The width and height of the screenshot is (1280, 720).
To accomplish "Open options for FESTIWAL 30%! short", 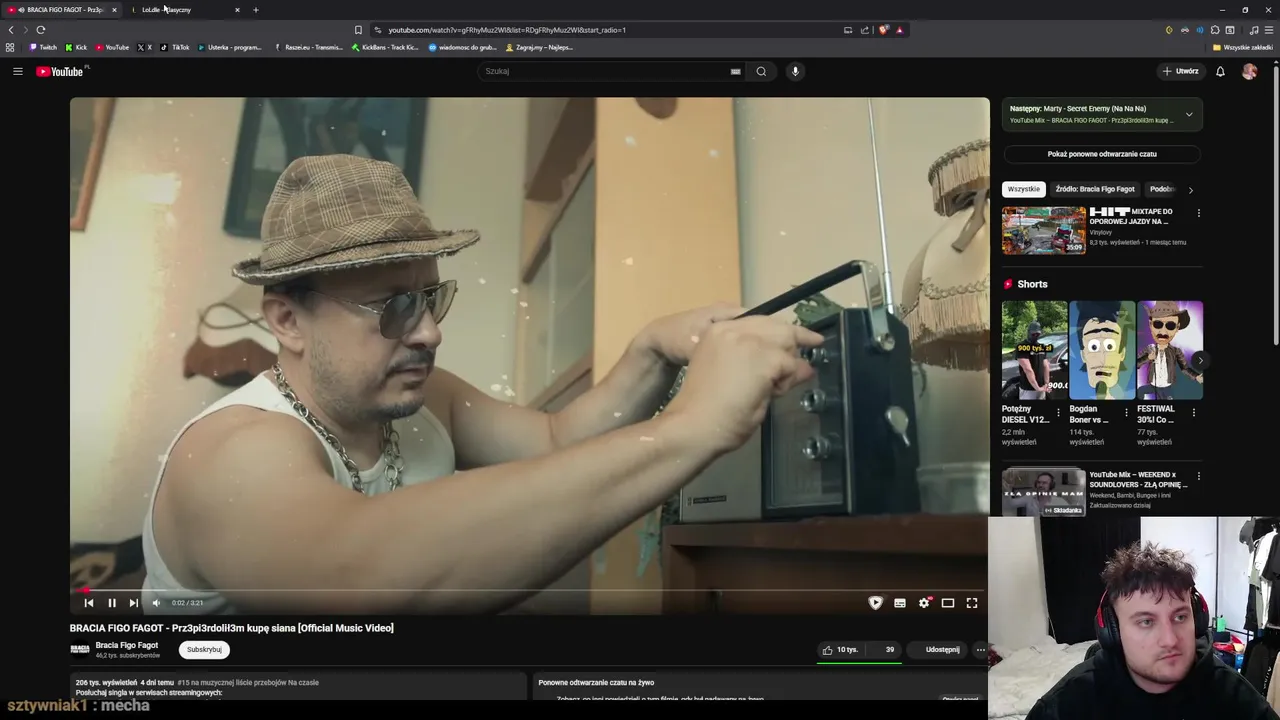I will (1193, 412).
